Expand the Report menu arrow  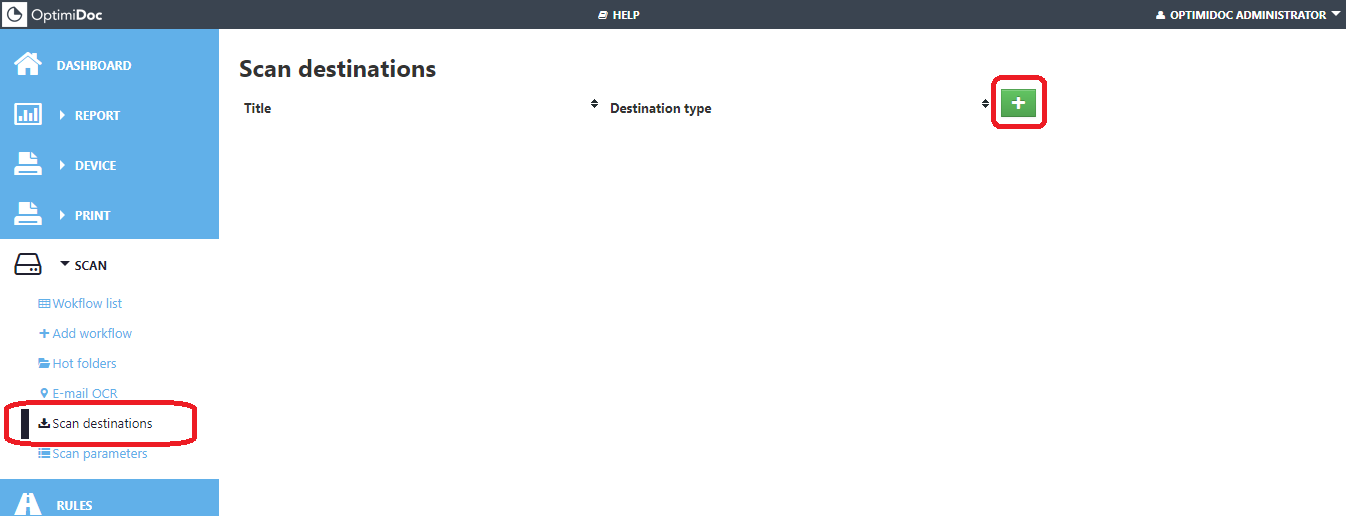tap(63, 115)
